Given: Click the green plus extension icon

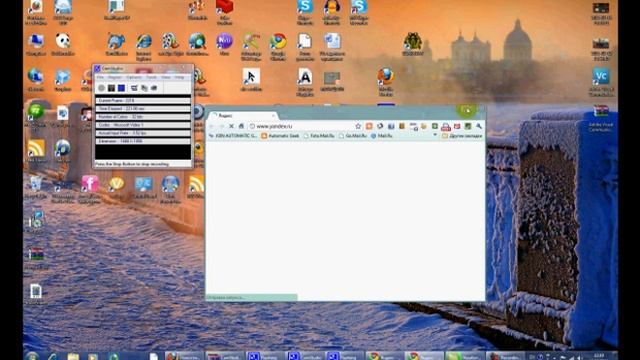Looking at the screenshot, I should tap(435, 127).
